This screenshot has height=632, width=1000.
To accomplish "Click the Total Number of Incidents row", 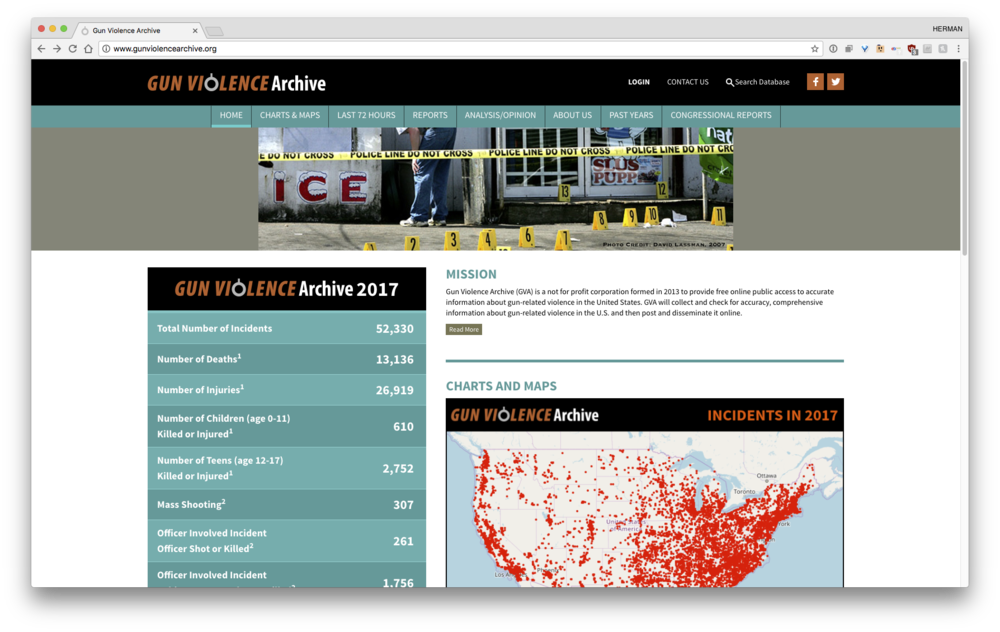I will coord(286,328).
